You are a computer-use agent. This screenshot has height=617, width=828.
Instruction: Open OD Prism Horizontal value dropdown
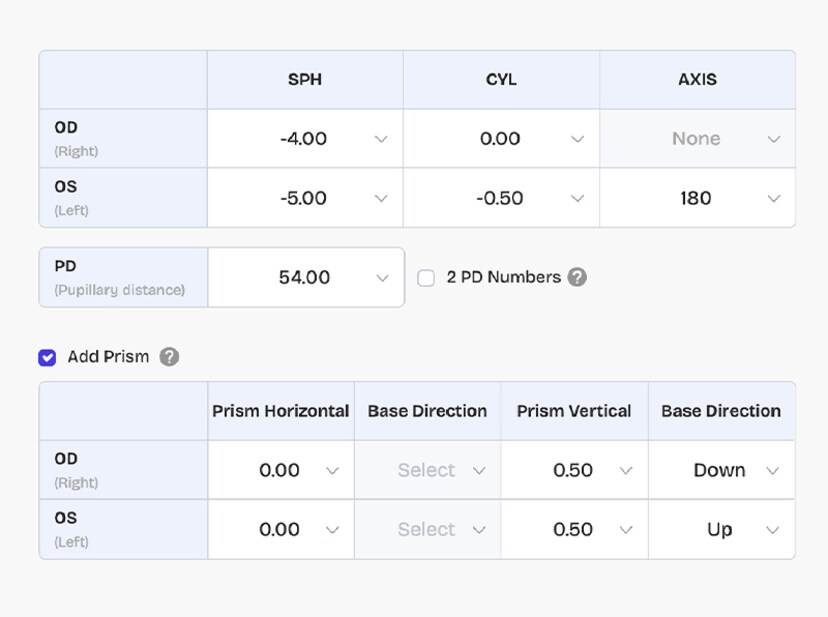click(x=281, y=470)
